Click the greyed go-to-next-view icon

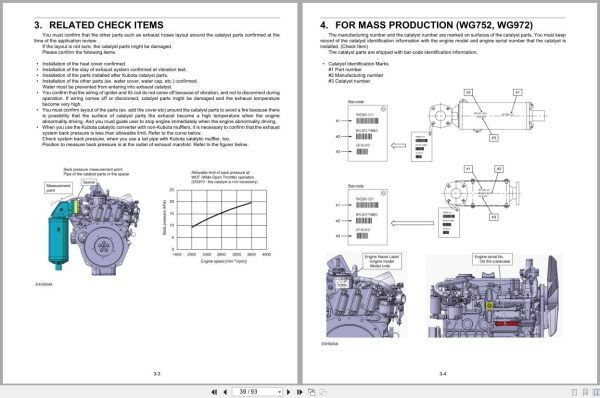[323, 392]
